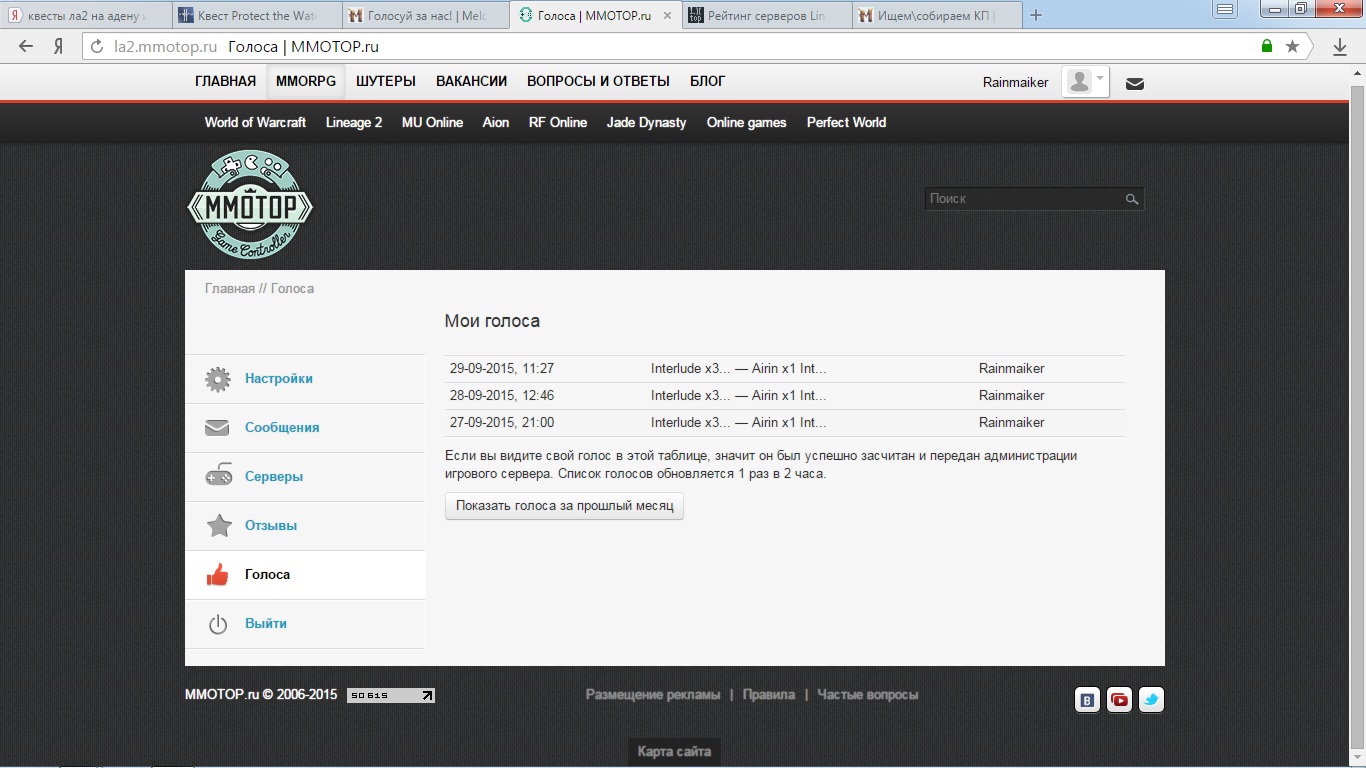The image size is (1366, 768).
Task: Click Rainmaiker in the 27-09-2015 row
Action: pyautogui.click(x=1012, y=423)
